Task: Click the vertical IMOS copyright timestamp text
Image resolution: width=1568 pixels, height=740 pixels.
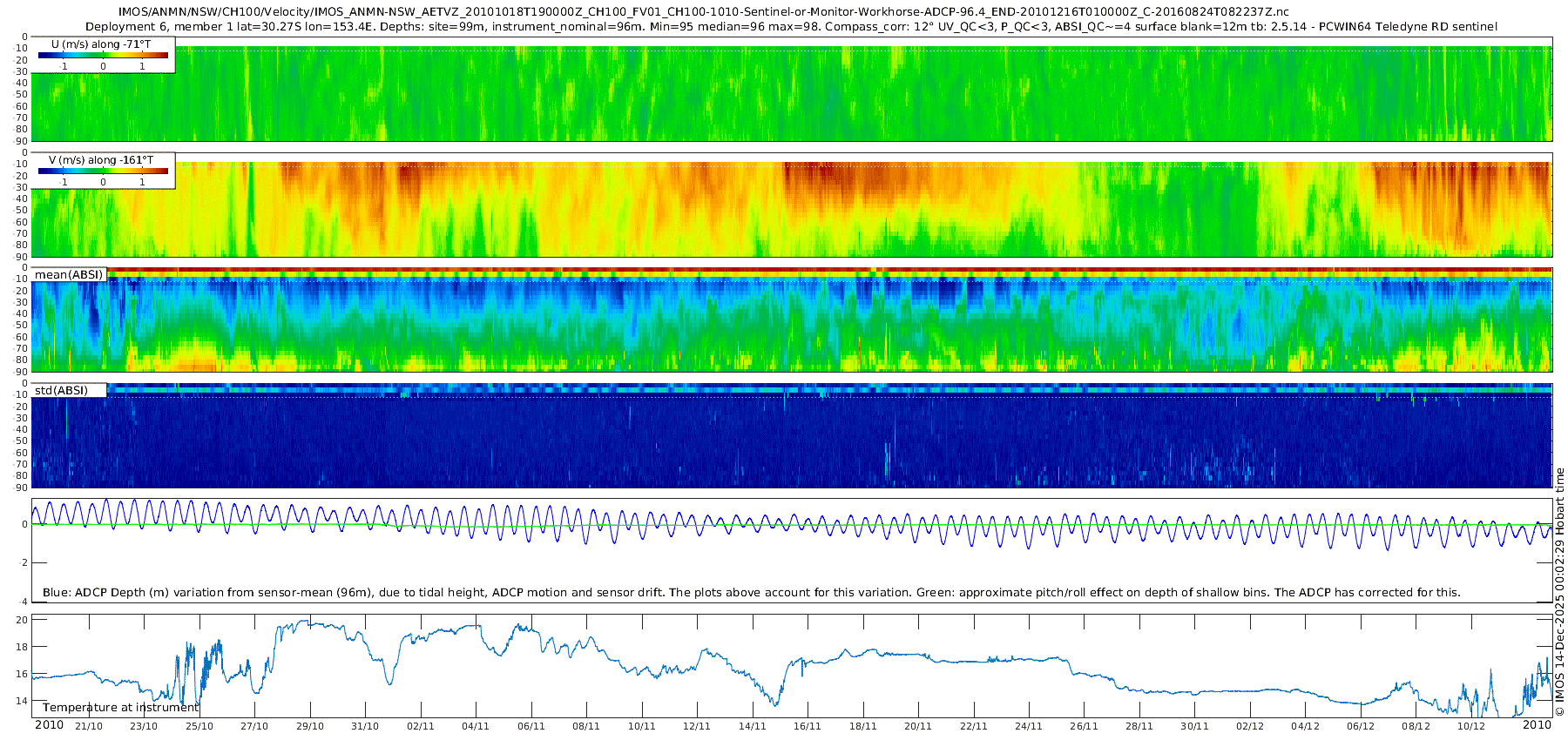Action: tap(1559, 592)
